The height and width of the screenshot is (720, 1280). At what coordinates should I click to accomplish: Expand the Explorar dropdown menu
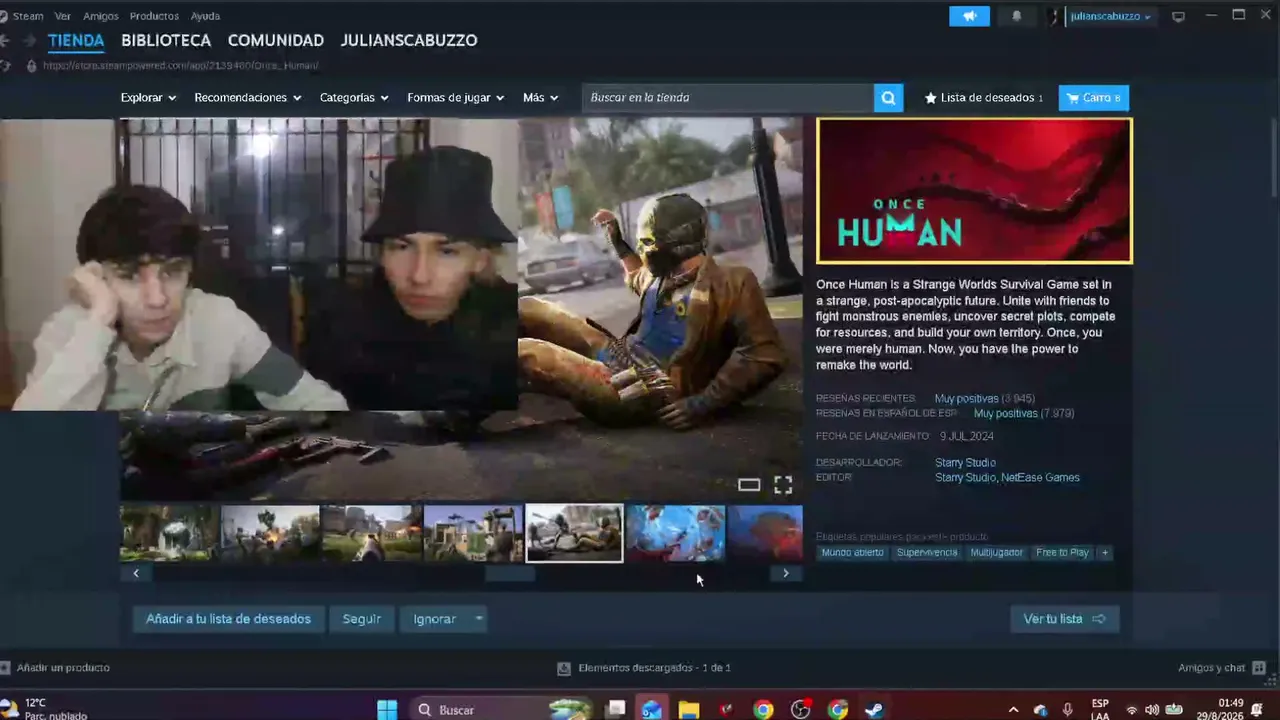pos(148,97)
